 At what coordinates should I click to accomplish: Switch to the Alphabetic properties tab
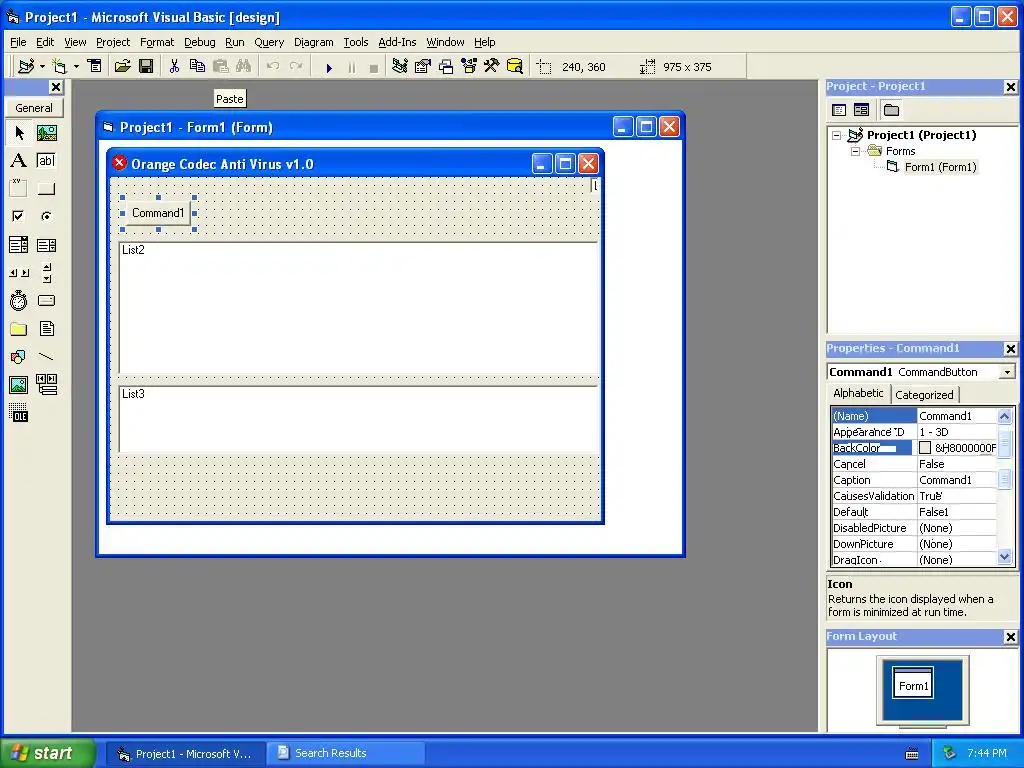[858, 393]
